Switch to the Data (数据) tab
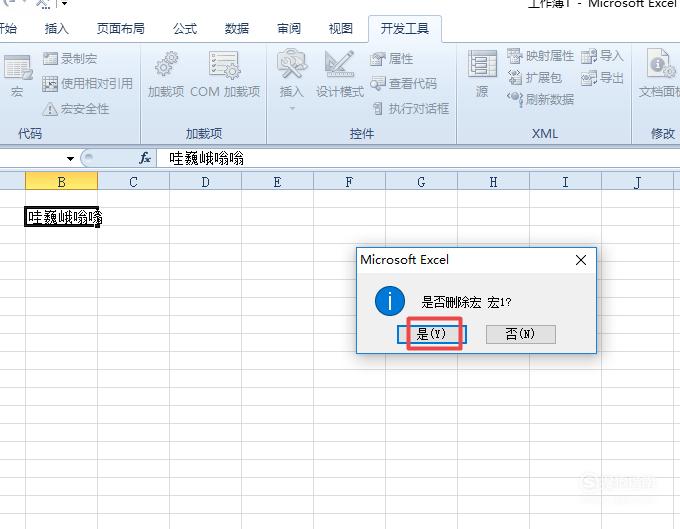 click(x=237, y=29)
